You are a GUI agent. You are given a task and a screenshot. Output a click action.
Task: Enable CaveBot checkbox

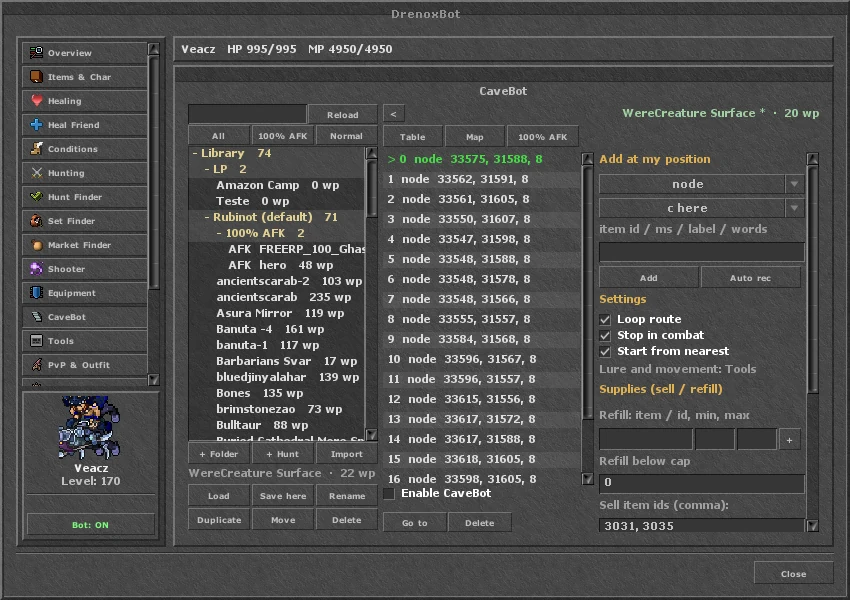(389, 493)
